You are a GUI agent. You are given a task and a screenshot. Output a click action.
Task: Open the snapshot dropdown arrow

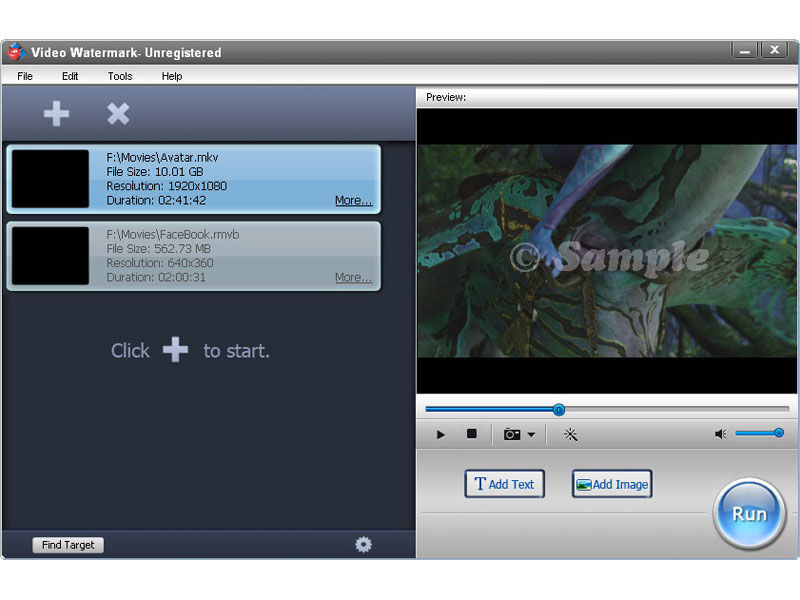(531, 435)
